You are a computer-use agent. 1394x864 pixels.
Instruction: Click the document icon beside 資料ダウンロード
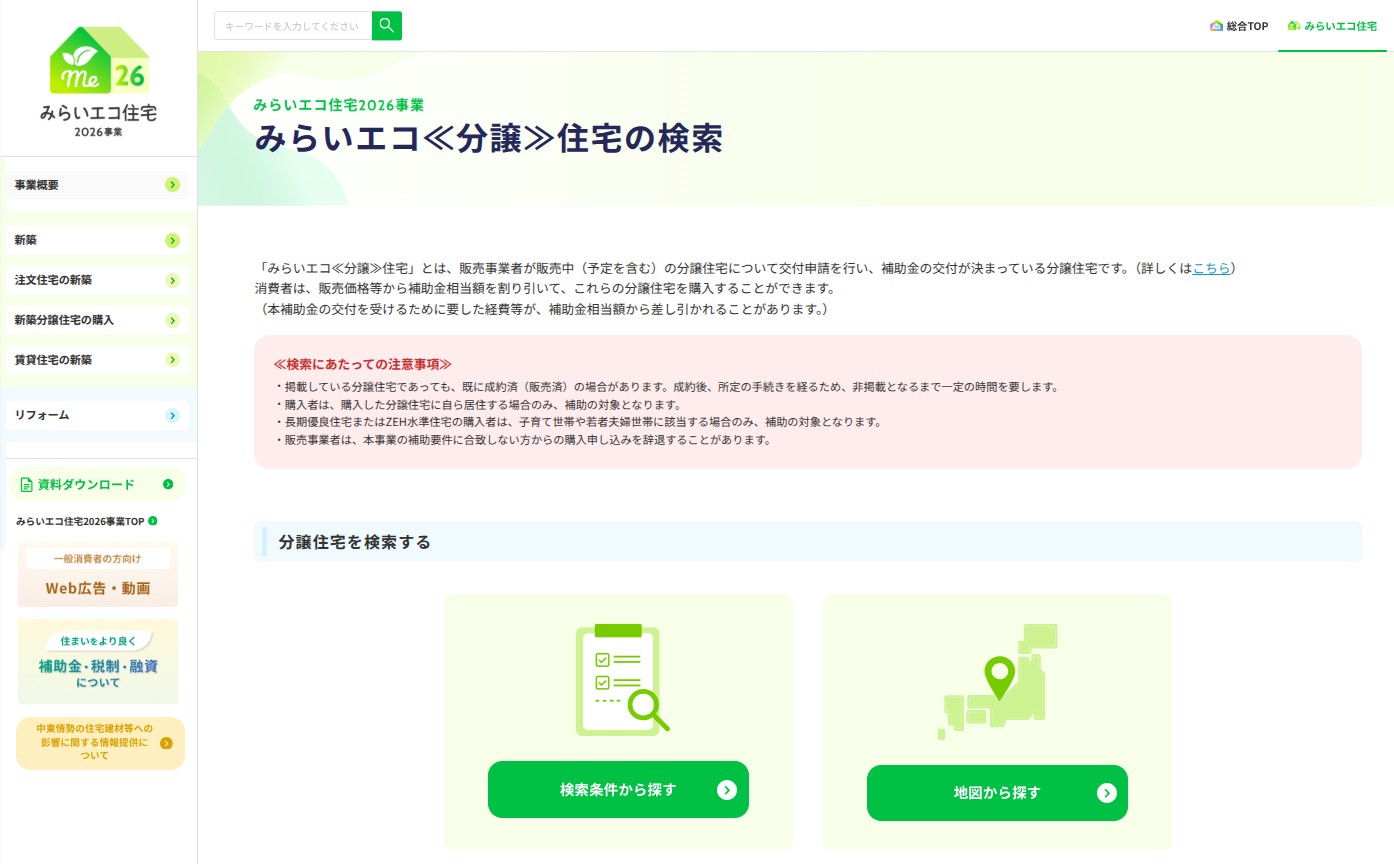click(27, 485)
